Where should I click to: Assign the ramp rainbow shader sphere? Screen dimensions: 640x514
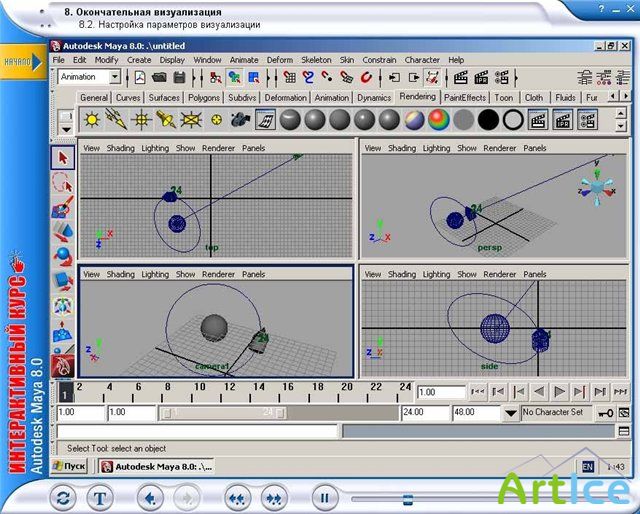tap(439, 120)
